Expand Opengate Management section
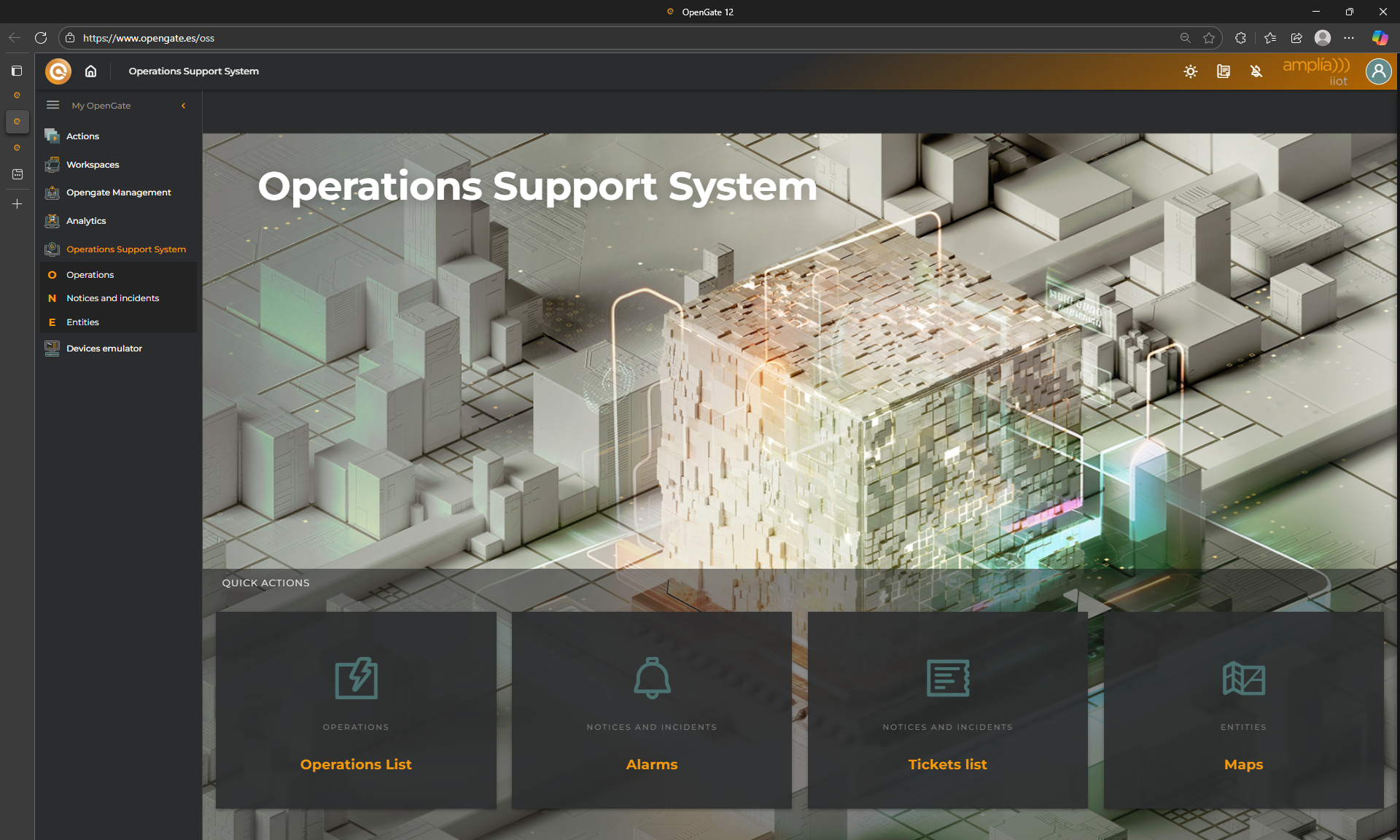This screenshot has height=840, width=1400. (x=118, y=192)
